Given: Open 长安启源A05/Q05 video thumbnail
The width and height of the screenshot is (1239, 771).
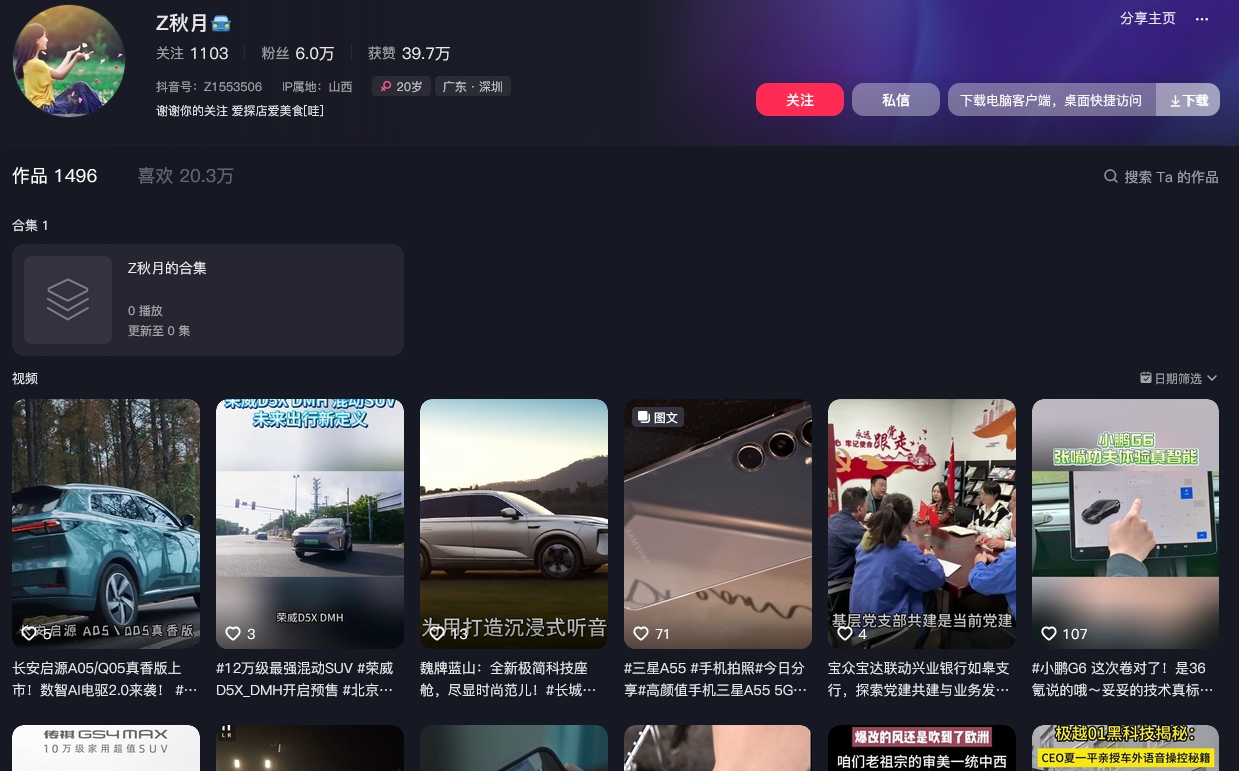Looking at the screenshot, I should click(x=106, y=524).
